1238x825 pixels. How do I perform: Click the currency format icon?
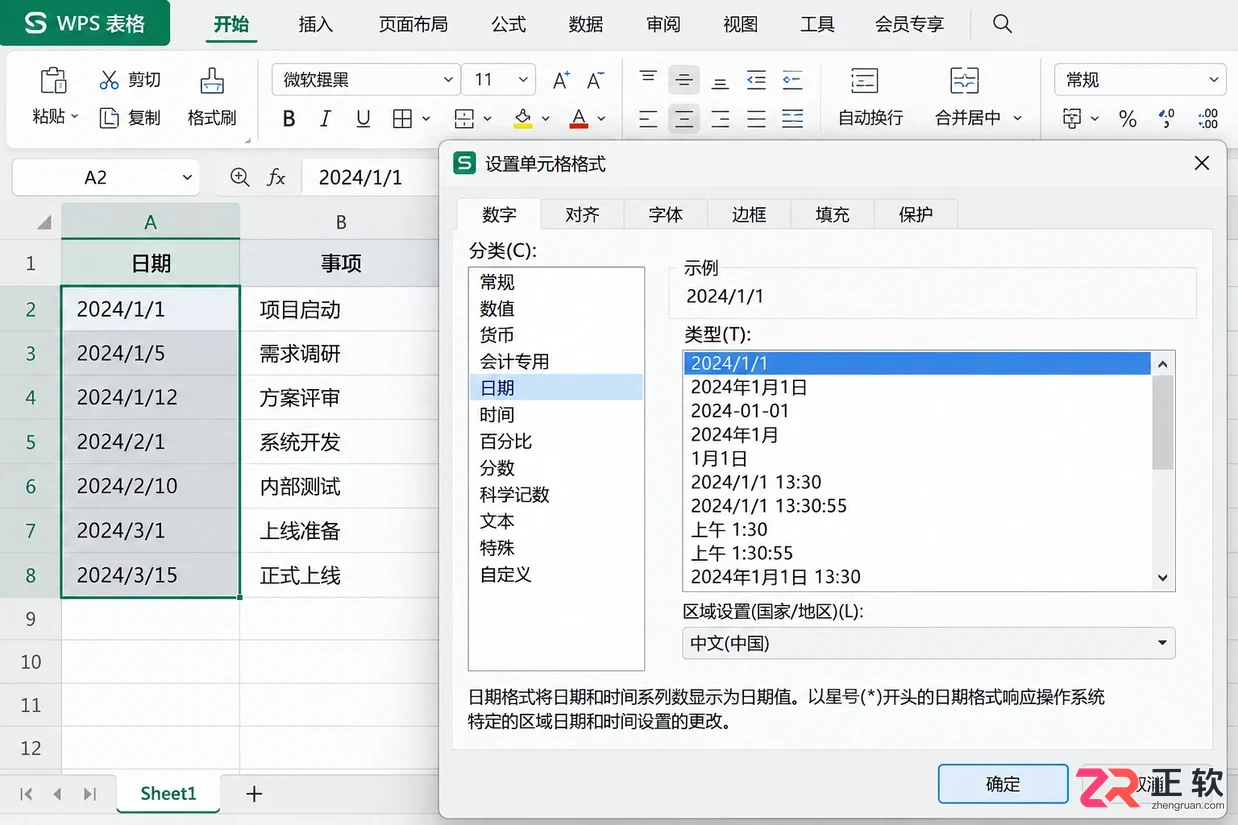1072,119
